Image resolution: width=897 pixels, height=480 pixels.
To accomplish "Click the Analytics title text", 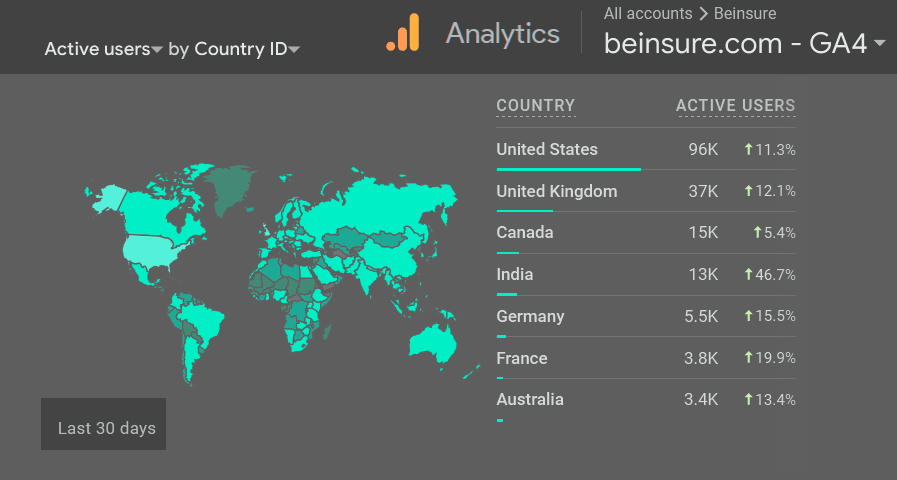I will point(503,33).
